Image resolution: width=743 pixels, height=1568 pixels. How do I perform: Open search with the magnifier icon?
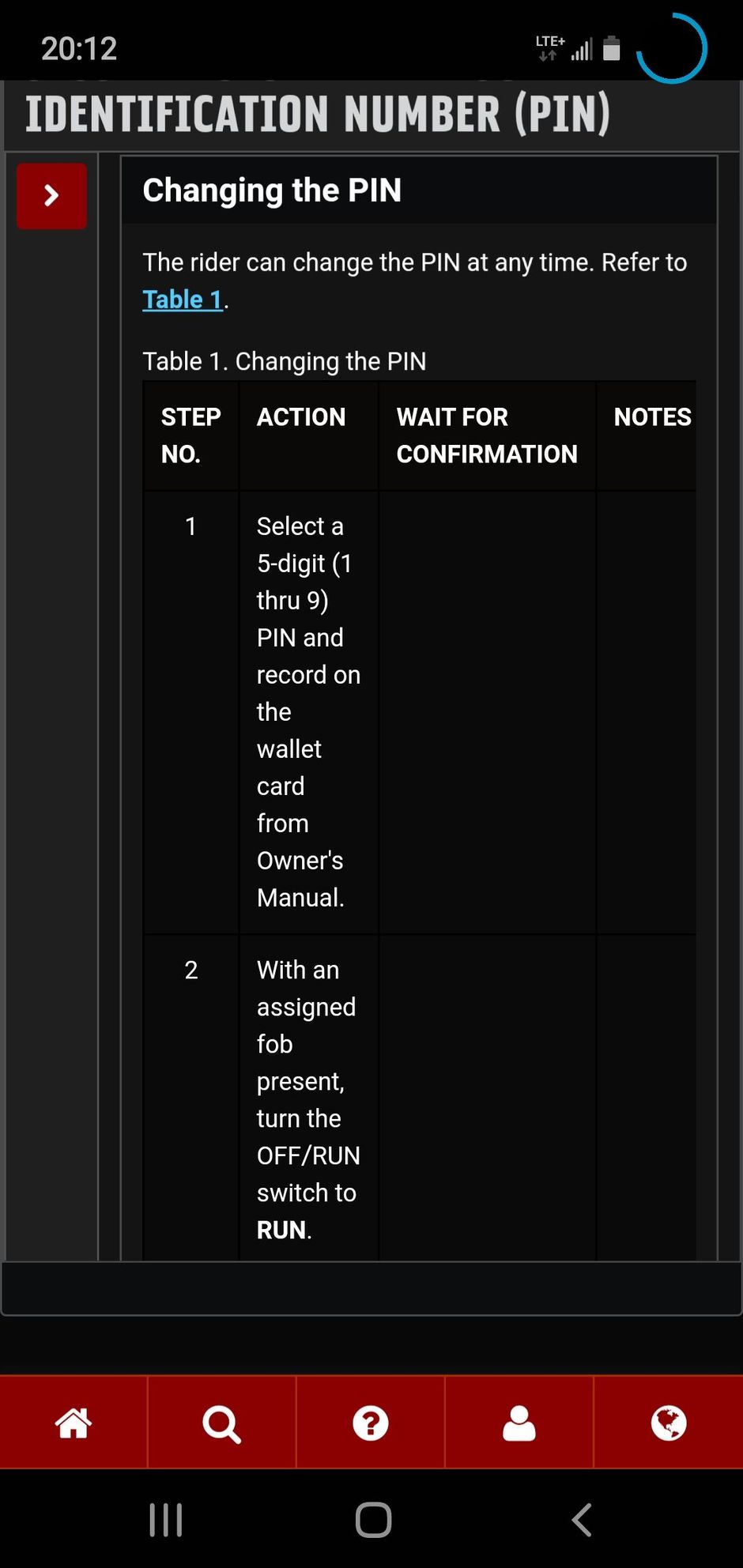[x=221, y=1423]
